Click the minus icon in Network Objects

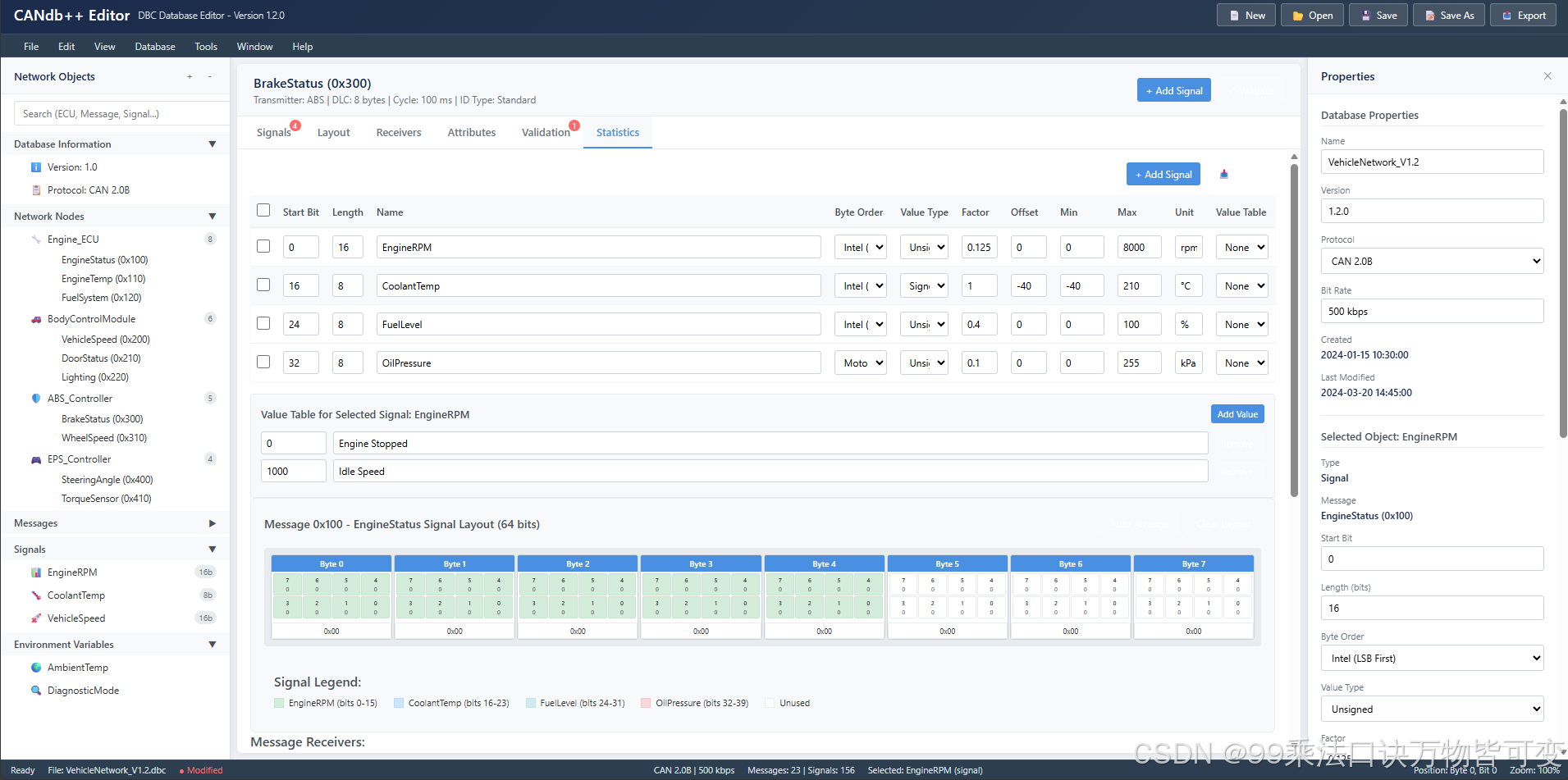[x=210, y=76]
